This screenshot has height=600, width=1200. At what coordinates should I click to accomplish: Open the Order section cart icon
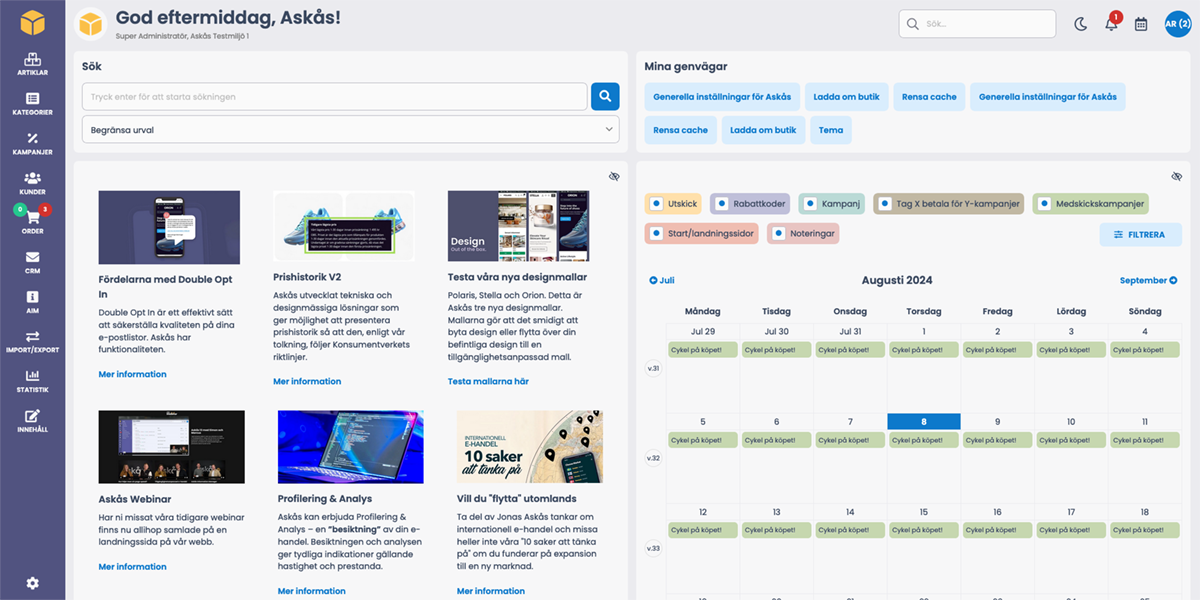tap(32, 218)
